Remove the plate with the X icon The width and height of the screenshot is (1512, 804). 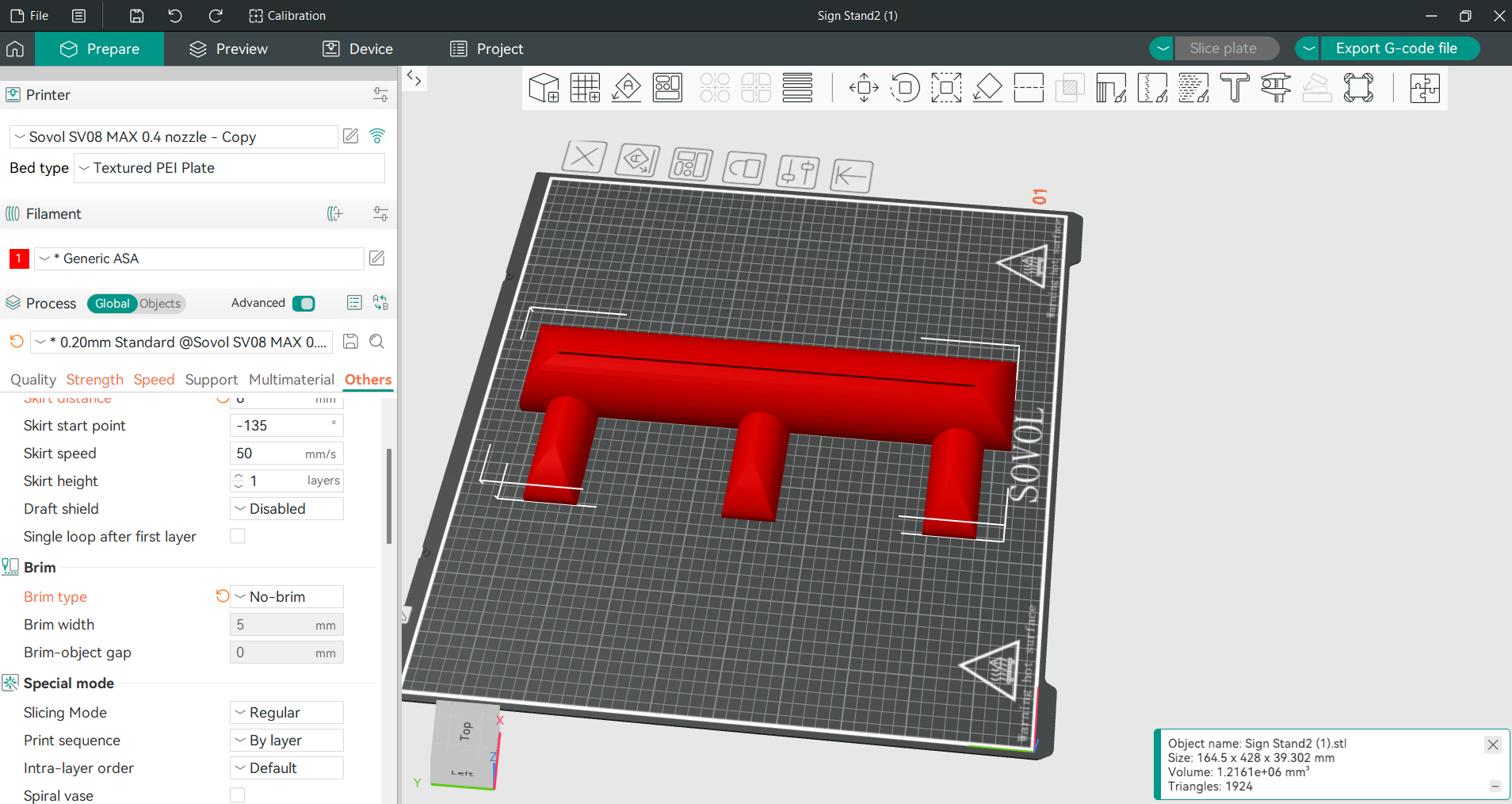[x=585, y=157]
